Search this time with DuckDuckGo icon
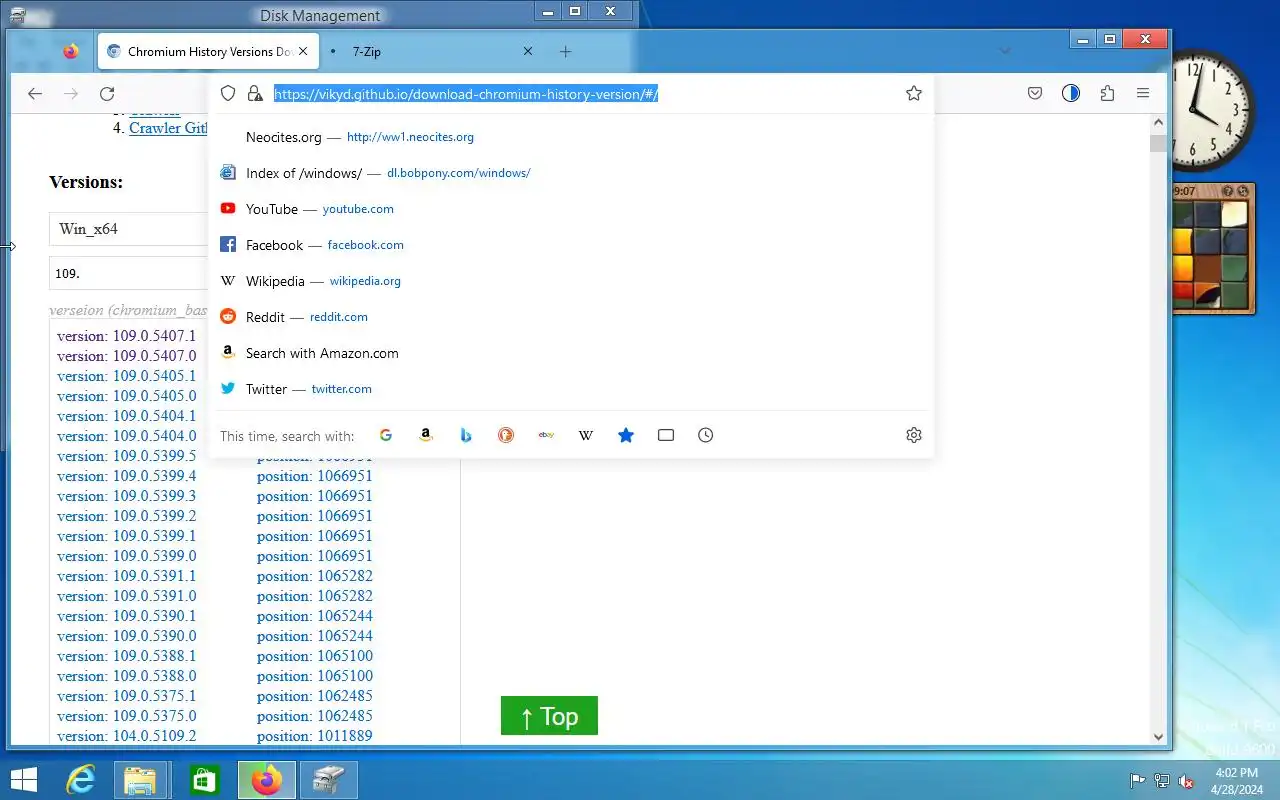Image resolution: width=1280 pixels, height=800 pixels. click(506, 435)
